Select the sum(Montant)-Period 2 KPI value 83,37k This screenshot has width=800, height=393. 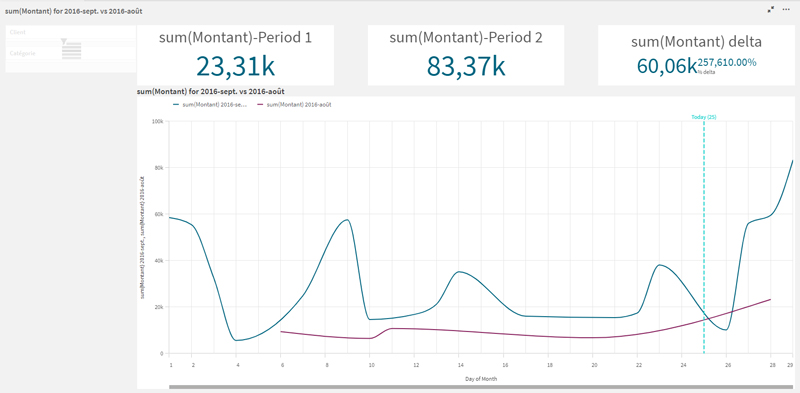466,66
